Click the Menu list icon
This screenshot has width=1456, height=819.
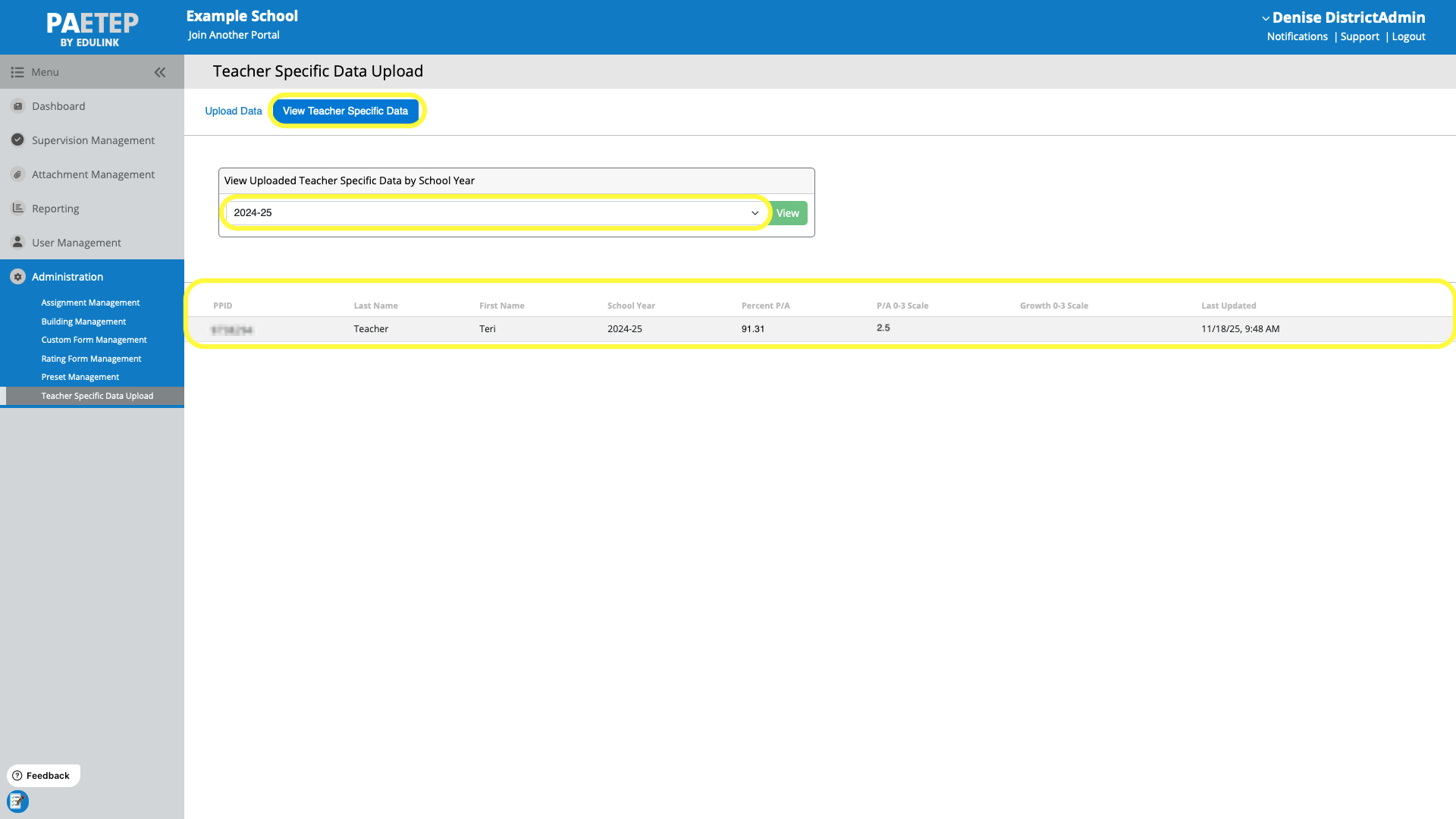click(x=17, y=72)
